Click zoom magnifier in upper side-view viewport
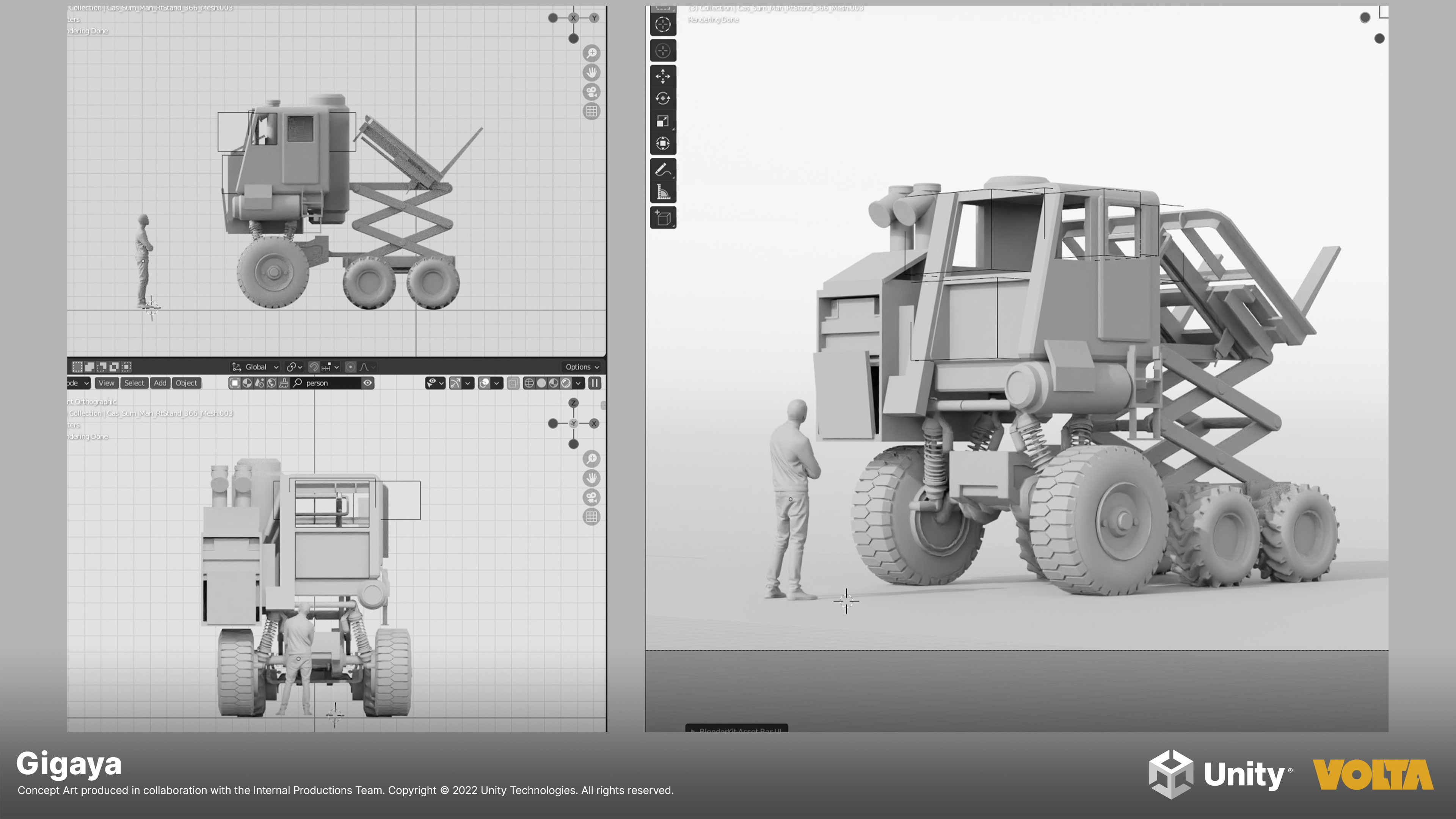This screenshot has width=1456, height=819. (x=591, y=53)
